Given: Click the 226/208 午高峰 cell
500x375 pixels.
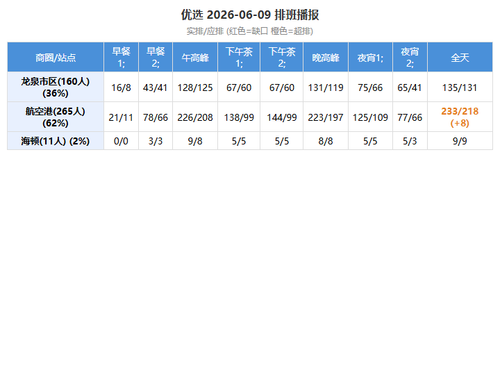Looking at the screenshot, I should click(195, 117).
